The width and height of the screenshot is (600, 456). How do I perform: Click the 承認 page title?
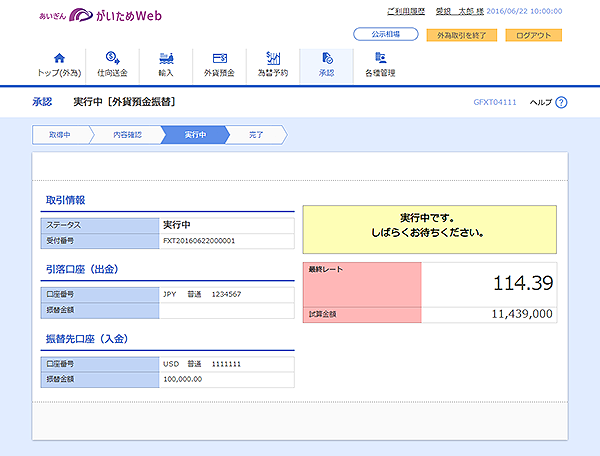(42, 102)
